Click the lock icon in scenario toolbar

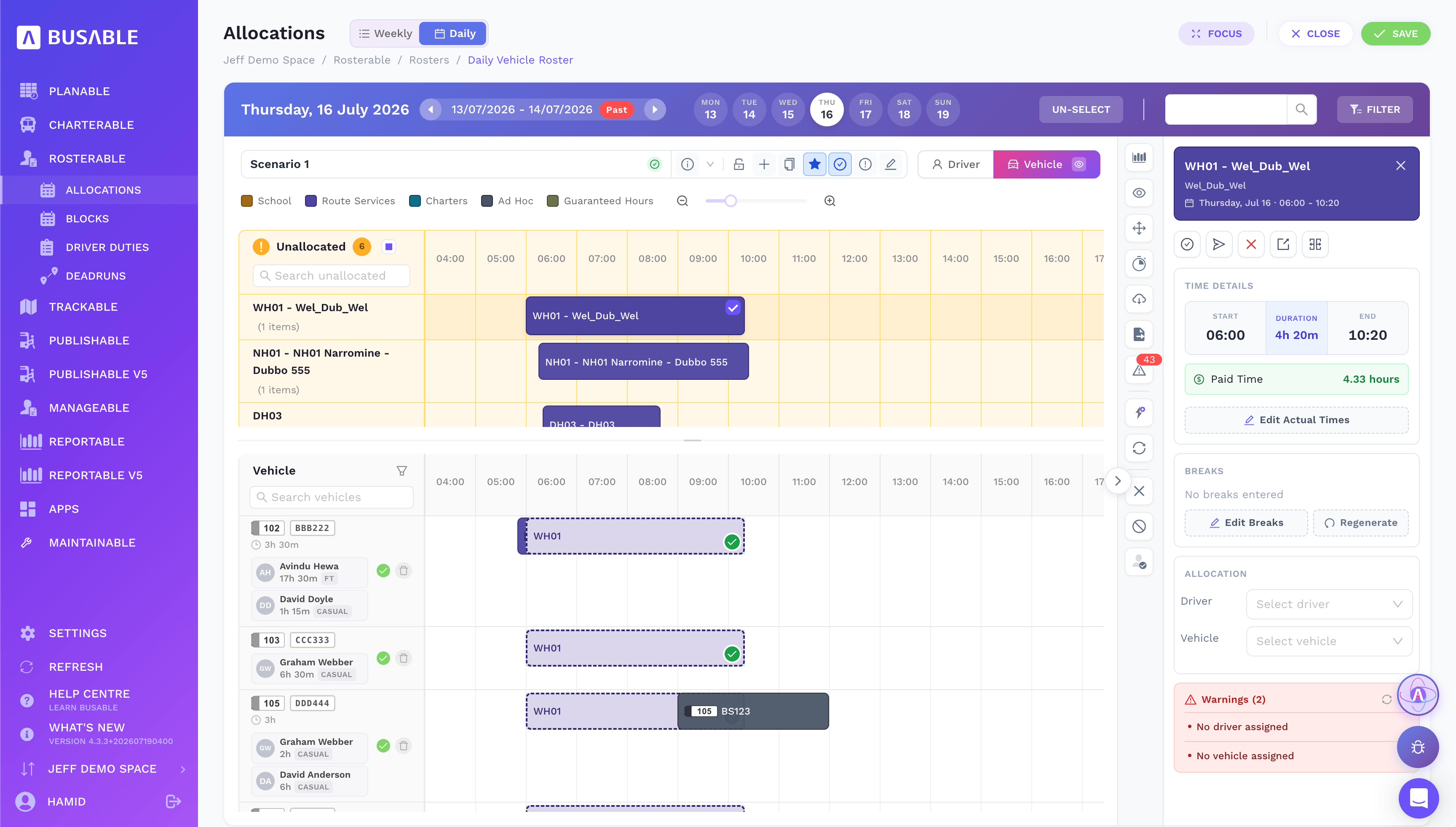739,165
